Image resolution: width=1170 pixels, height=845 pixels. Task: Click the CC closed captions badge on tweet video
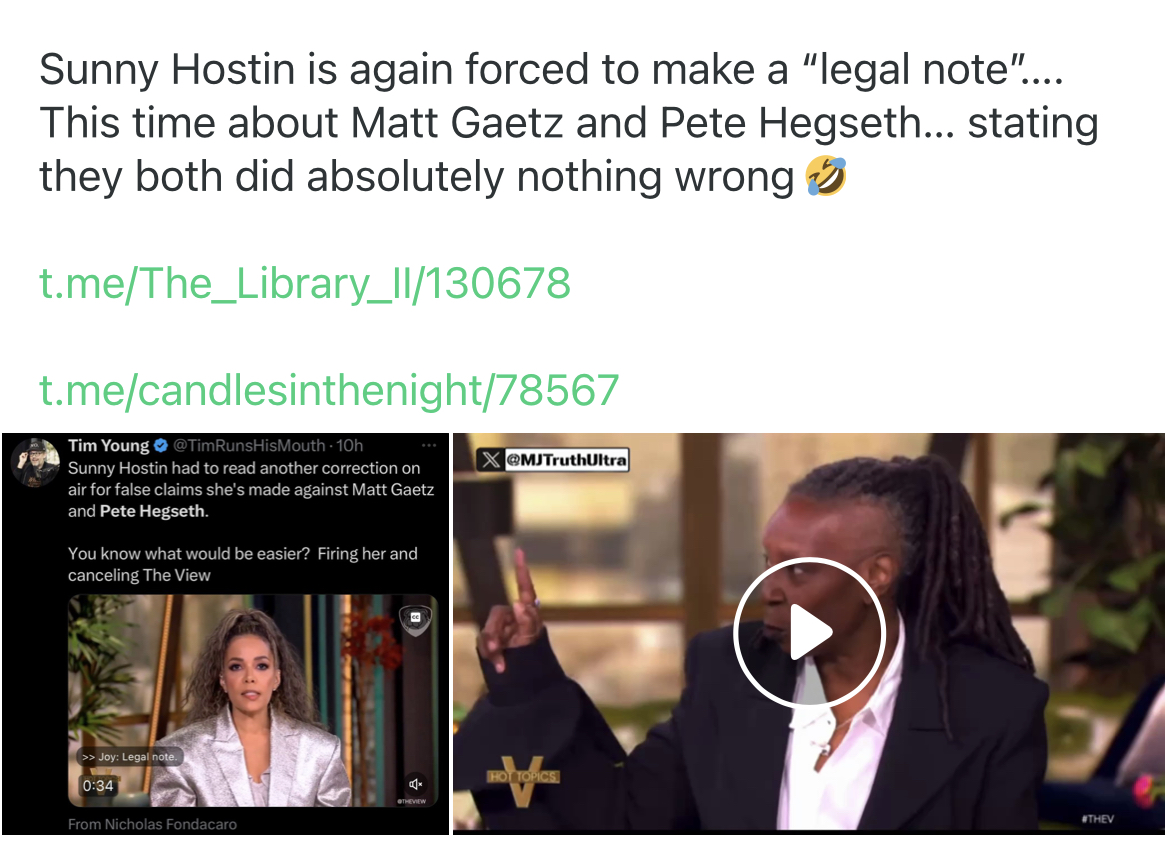point(416,618)
